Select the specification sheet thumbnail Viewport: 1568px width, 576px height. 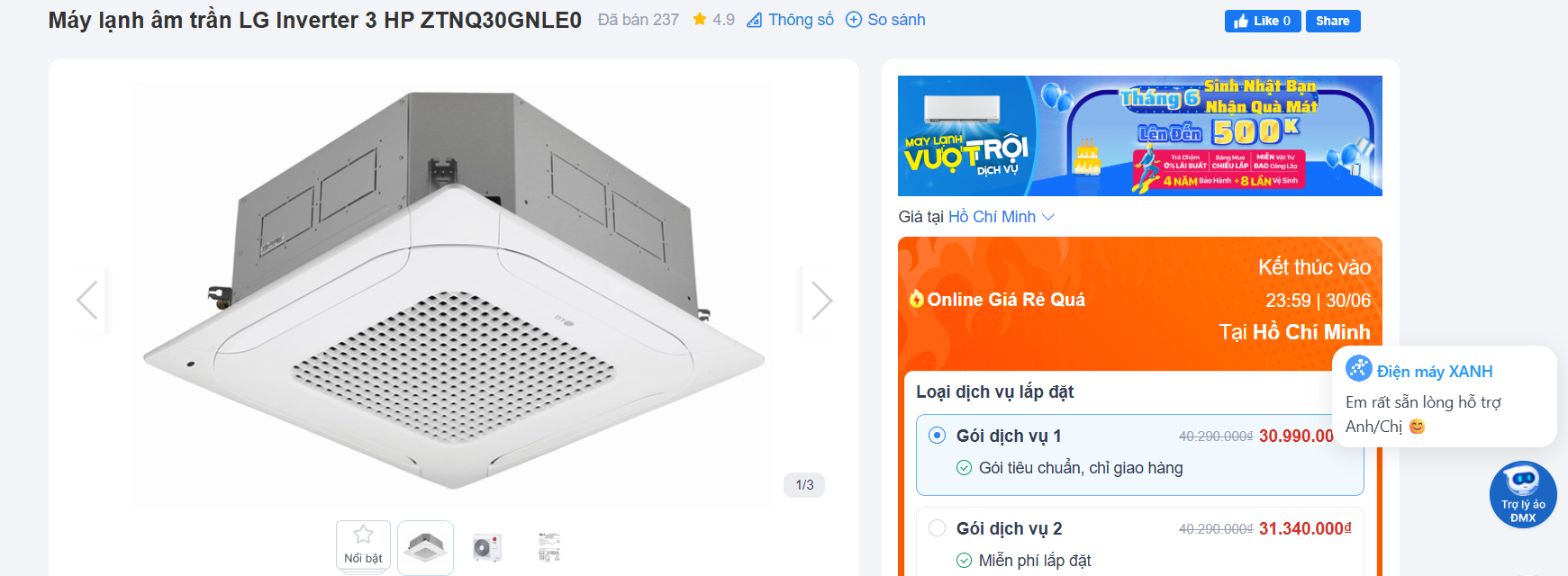pos(548,547)
